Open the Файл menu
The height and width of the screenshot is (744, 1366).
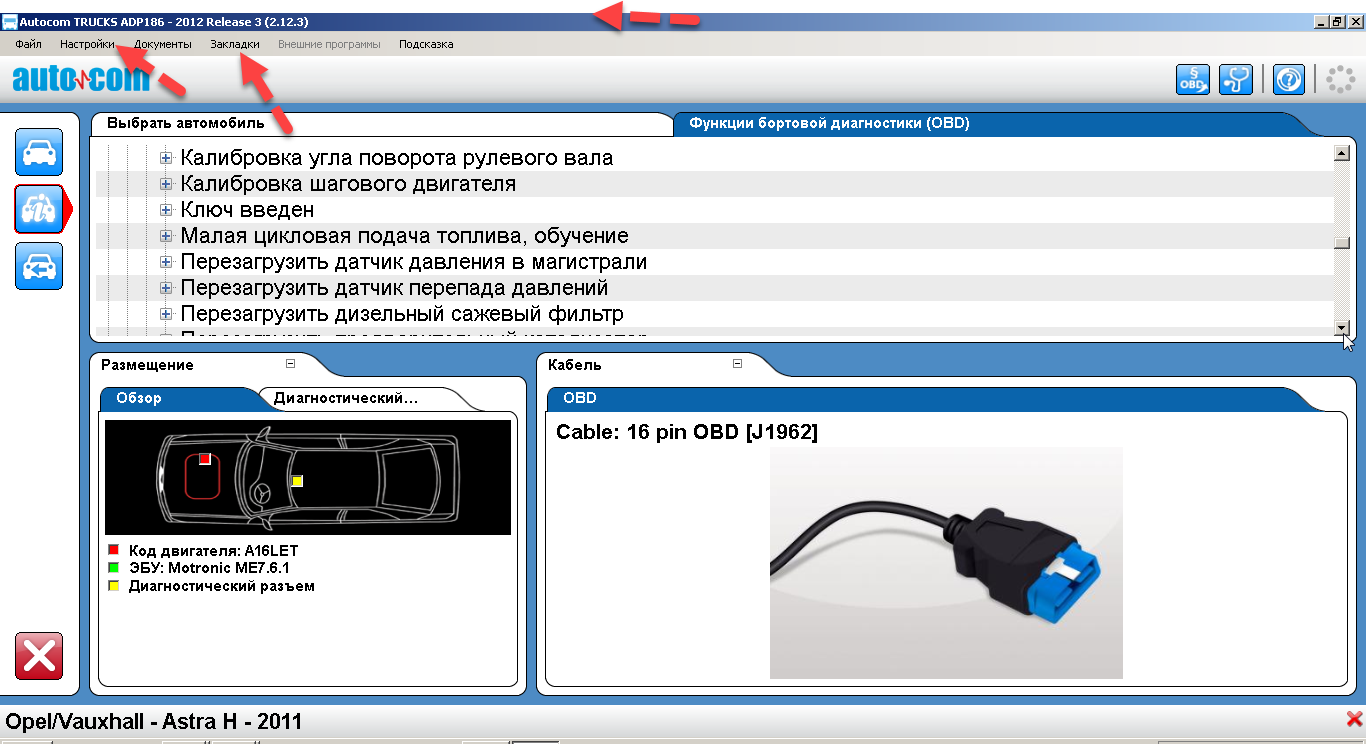[28, 44]
